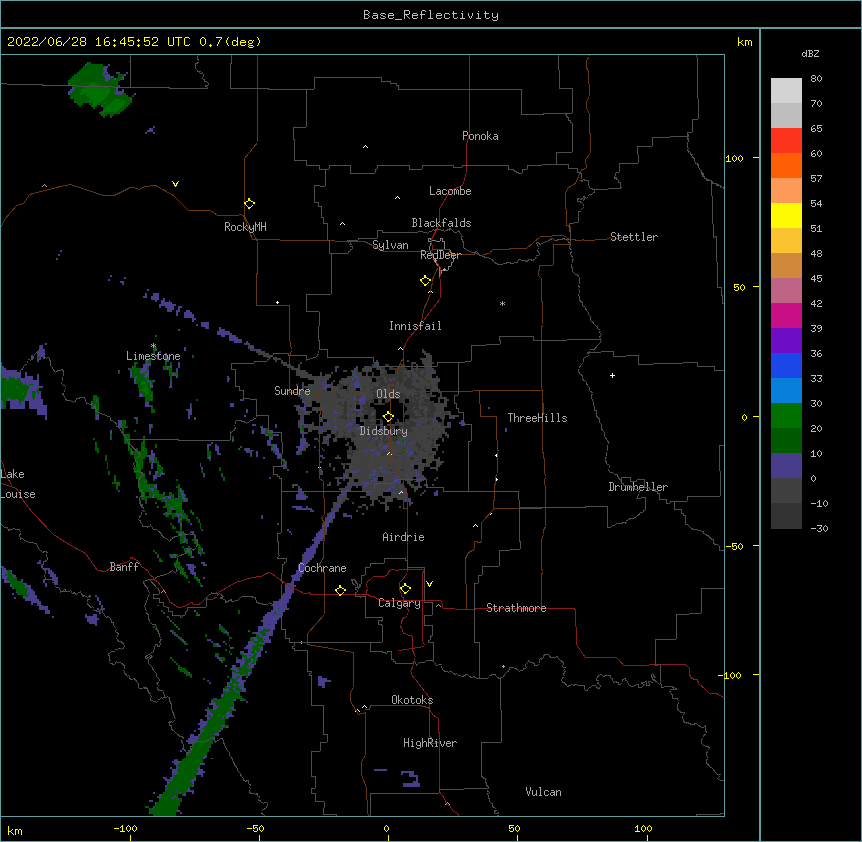Click the yellow diamond marker below Cochrane

pos(340,590)
